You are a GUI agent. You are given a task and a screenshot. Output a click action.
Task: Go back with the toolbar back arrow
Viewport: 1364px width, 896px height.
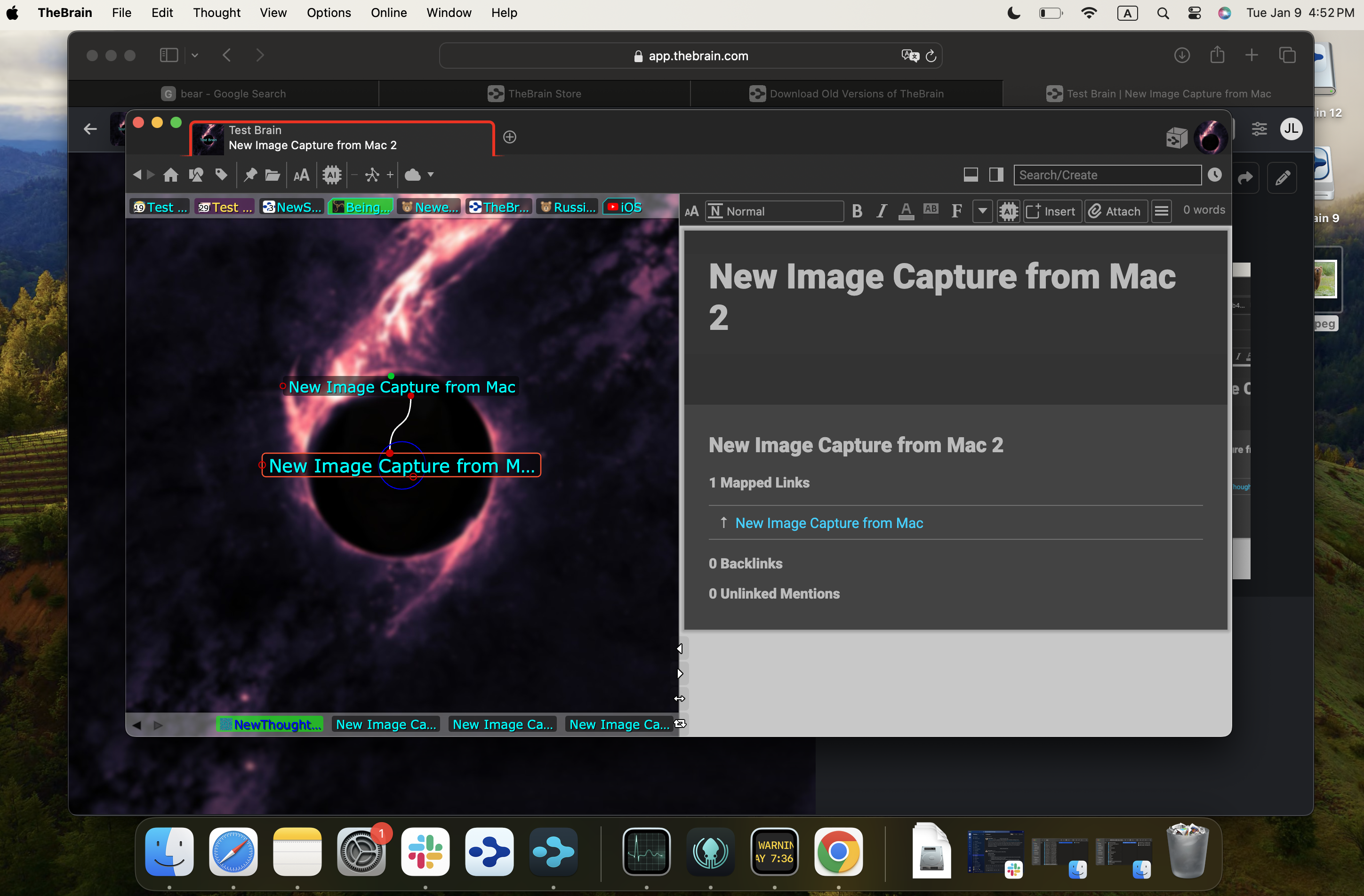pyautogui.click(x=137, y=175)
